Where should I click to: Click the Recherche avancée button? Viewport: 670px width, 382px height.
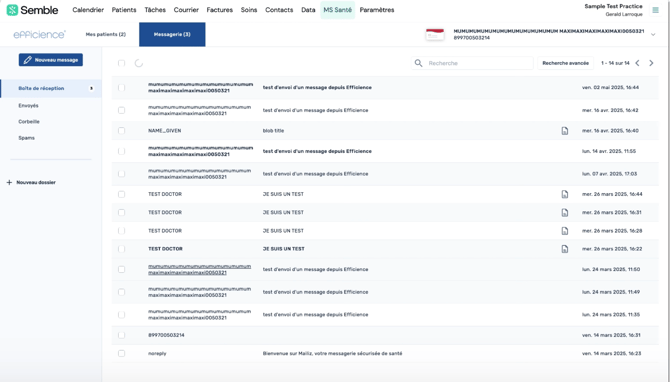point(565,63)
